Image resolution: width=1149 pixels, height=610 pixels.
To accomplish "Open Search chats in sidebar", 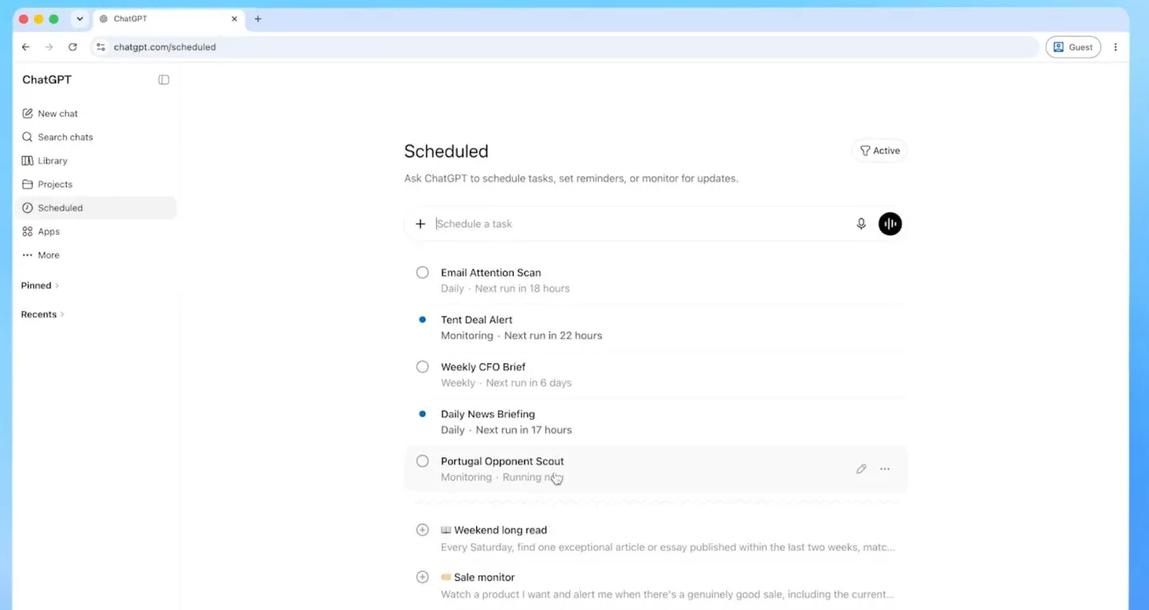I will (x=96, y=137).
